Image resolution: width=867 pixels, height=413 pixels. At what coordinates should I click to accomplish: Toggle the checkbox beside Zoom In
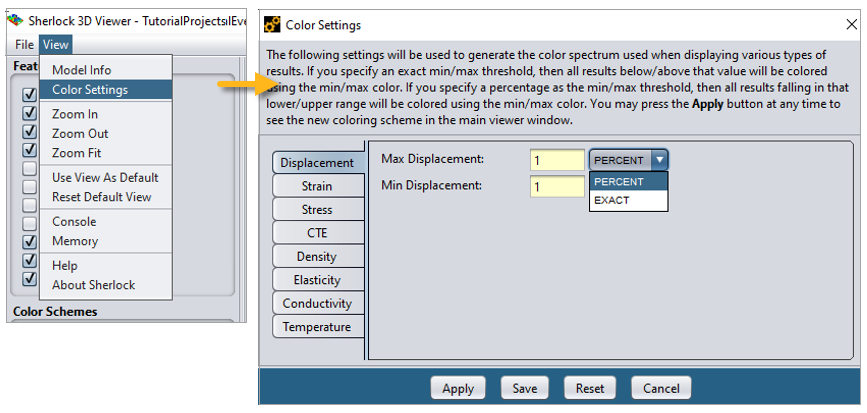[x=30, y=114]
